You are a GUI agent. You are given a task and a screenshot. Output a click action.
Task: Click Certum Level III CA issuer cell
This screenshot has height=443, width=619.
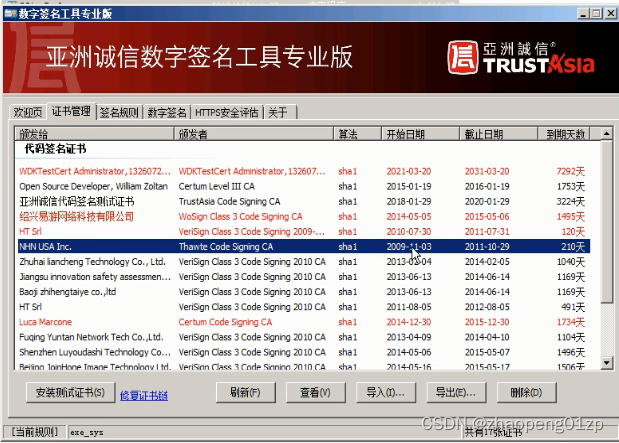click(x=217, y=186)
